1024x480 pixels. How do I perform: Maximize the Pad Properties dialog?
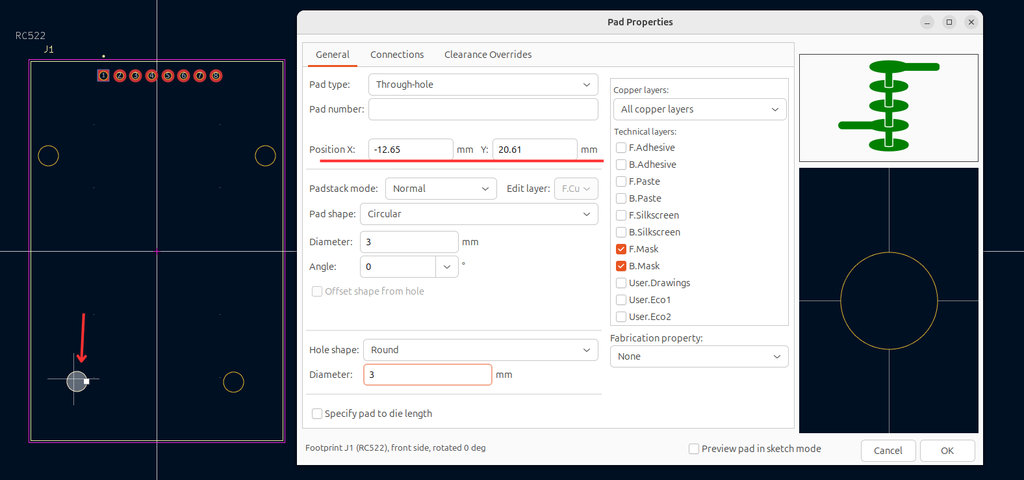[948, 22]
